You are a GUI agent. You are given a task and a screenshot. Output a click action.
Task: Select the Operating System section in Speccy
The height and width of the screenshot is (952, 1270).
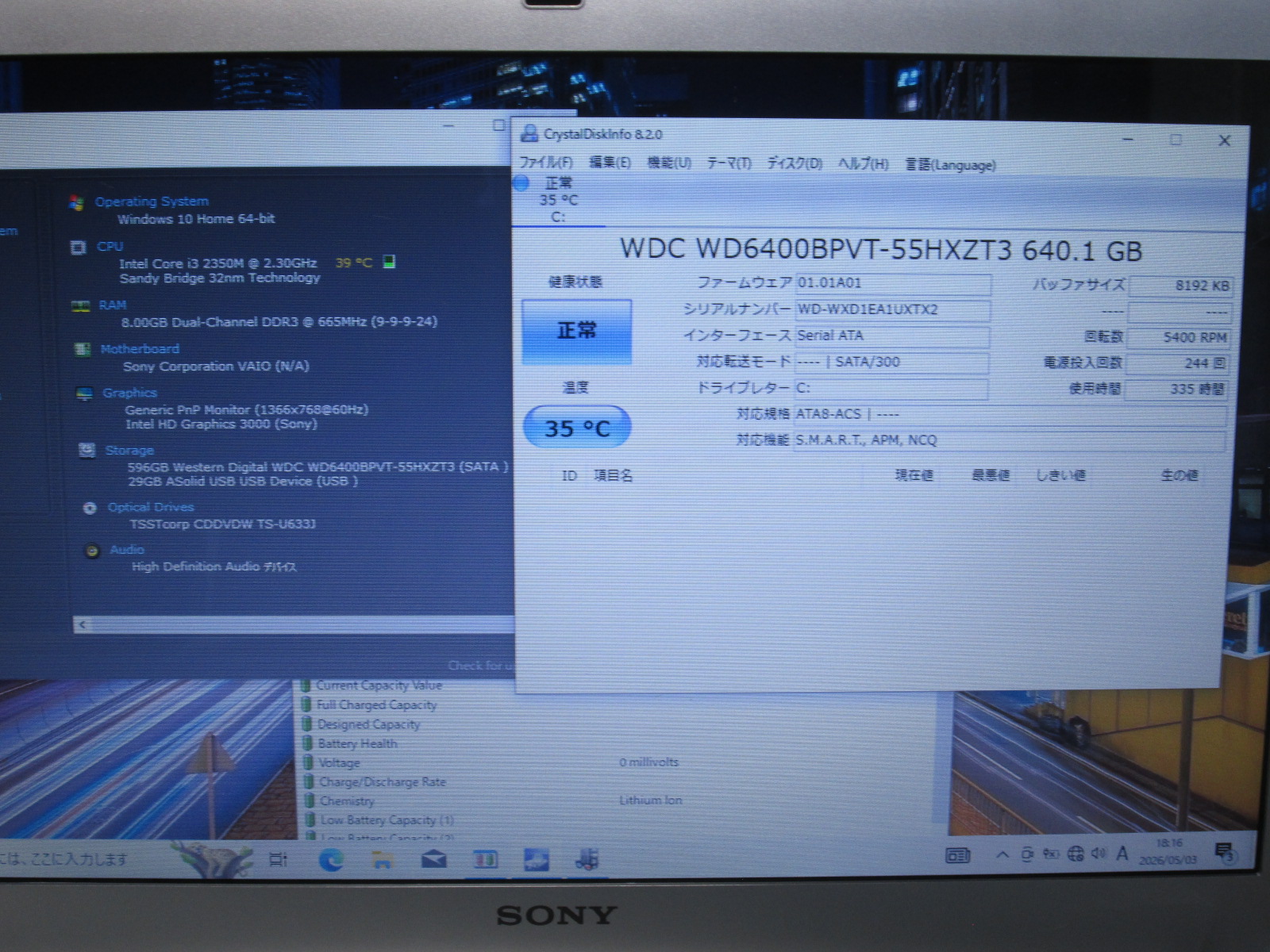[152, 202]
